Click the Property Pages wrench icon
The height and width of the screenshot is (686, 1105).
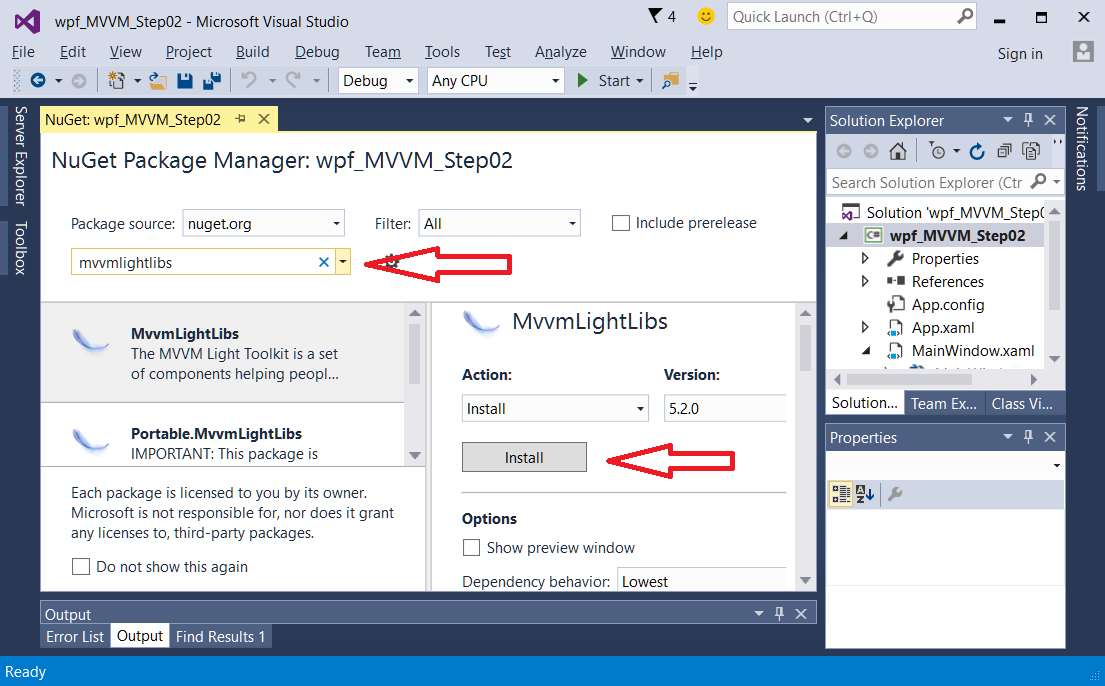click(895, 494)
